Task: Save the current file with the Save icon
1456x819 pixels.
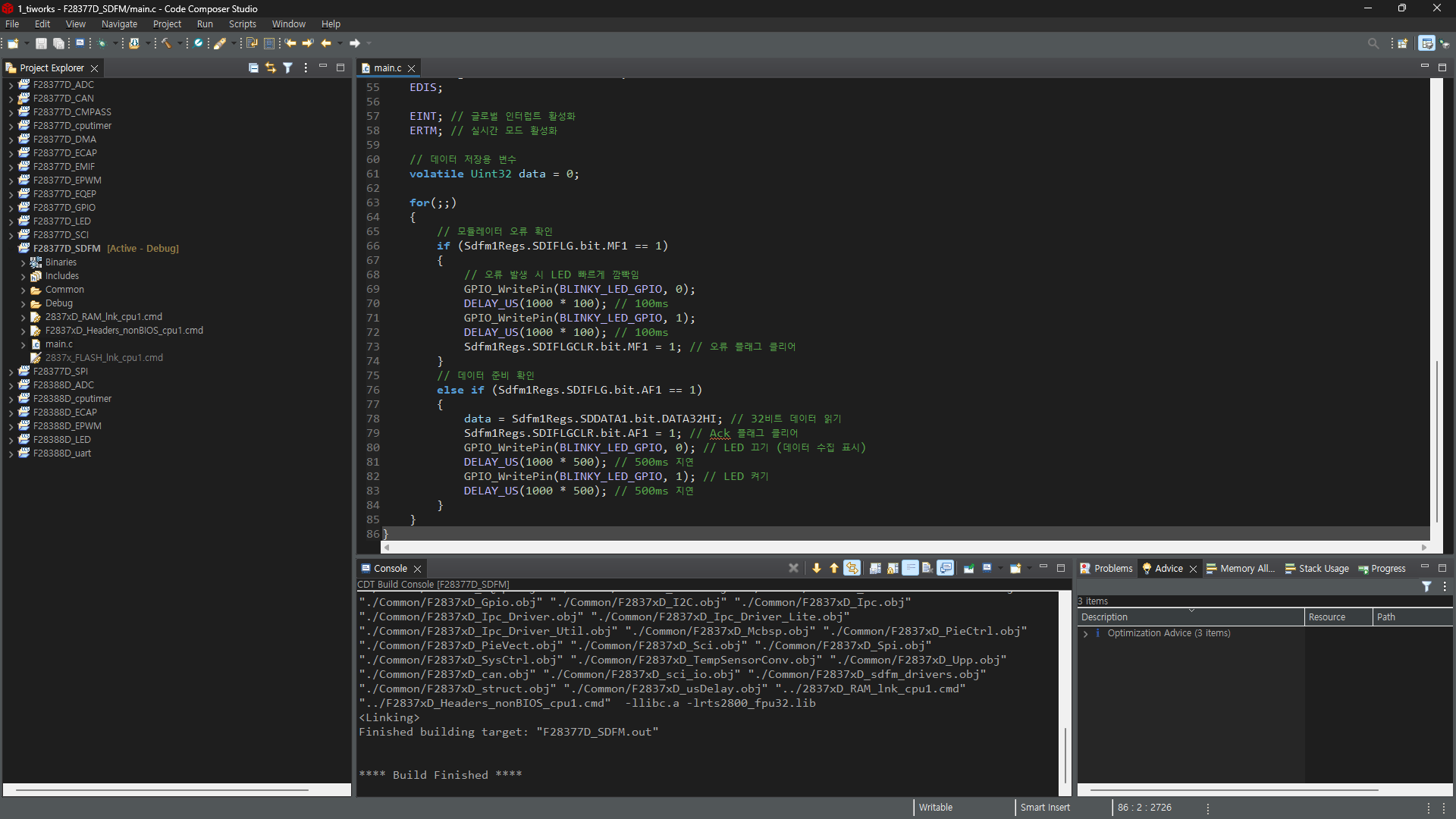Action: tap(41, 43)
